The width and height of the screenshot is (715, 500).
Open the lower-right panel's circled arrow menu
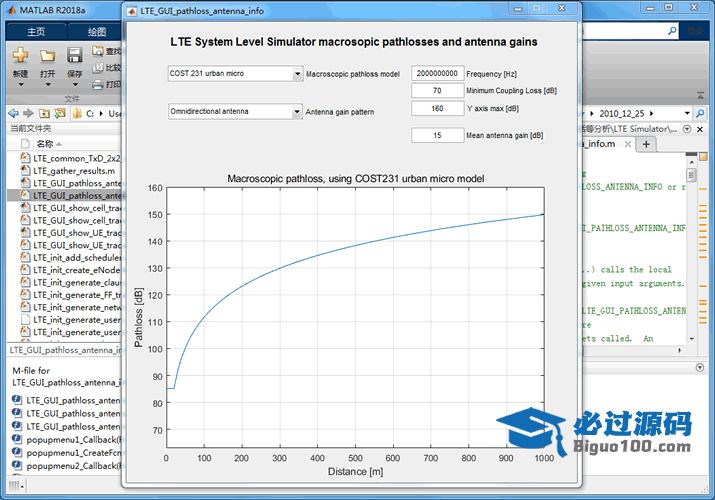(699, 367)
